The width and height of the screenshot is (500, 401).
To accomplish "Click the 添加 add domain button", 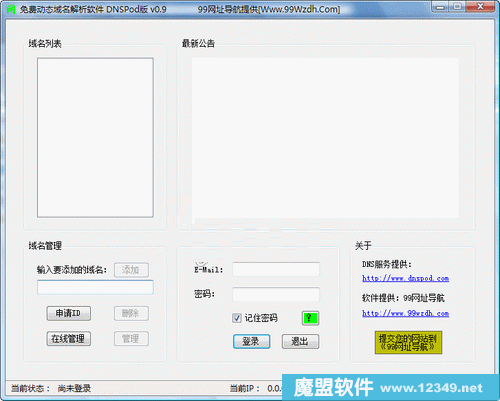I will [x=131, y=270].
